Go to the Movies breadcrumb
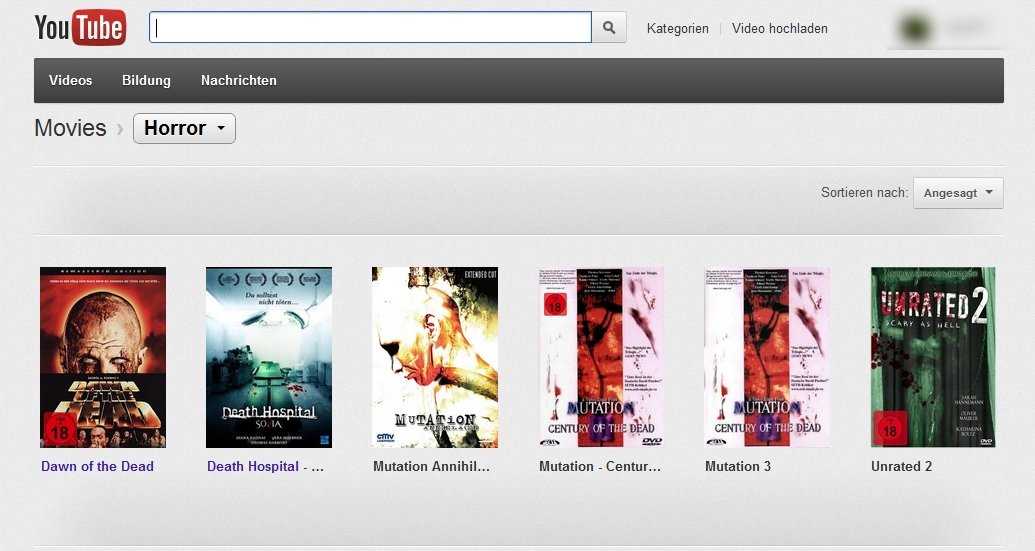The image size is (1035, 551). click(70, 128)
